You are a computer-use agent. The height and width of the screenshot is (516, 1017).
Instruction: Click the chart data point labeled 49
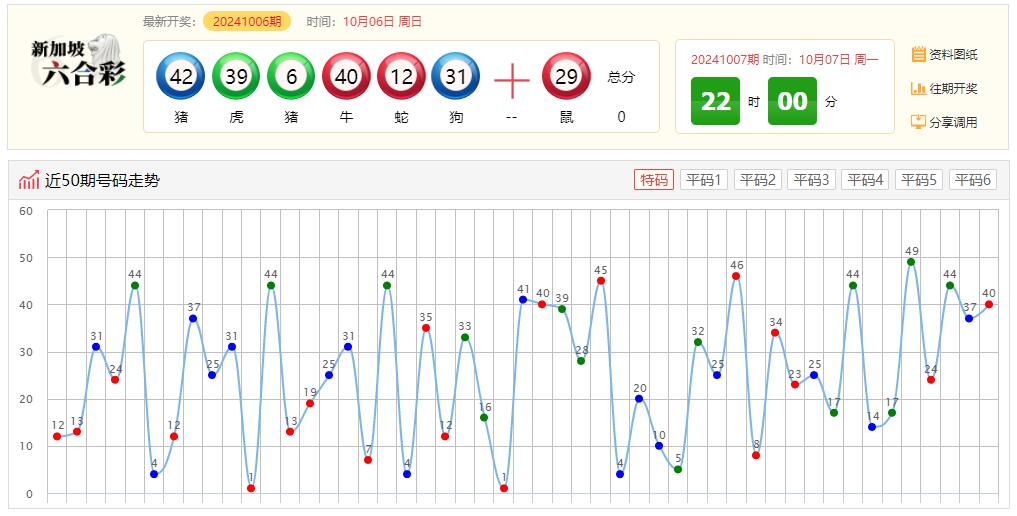(x=911, y=262)
